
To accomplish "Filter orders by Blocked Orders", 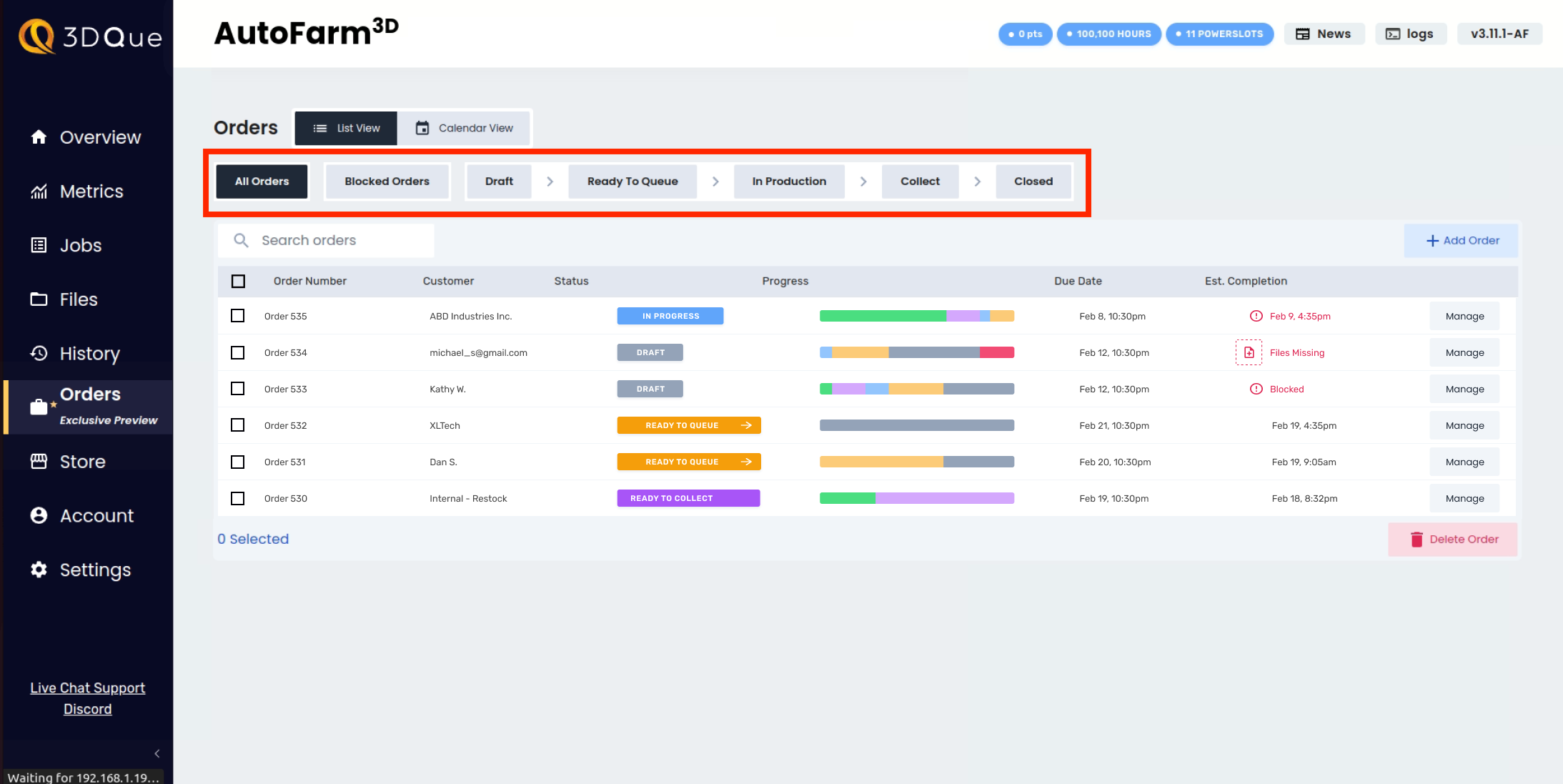I will (x=387, y=181).
